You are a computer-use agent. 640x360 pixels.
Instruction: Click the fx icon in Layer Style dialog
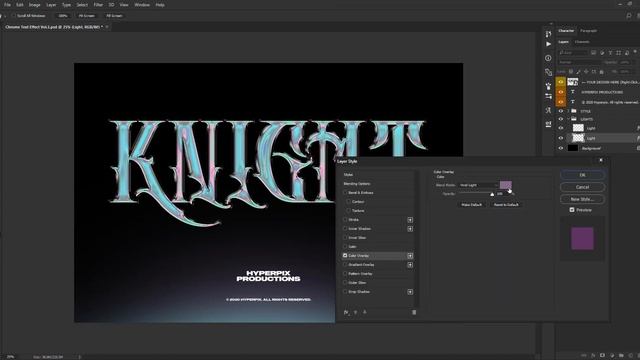pos(346,312)
